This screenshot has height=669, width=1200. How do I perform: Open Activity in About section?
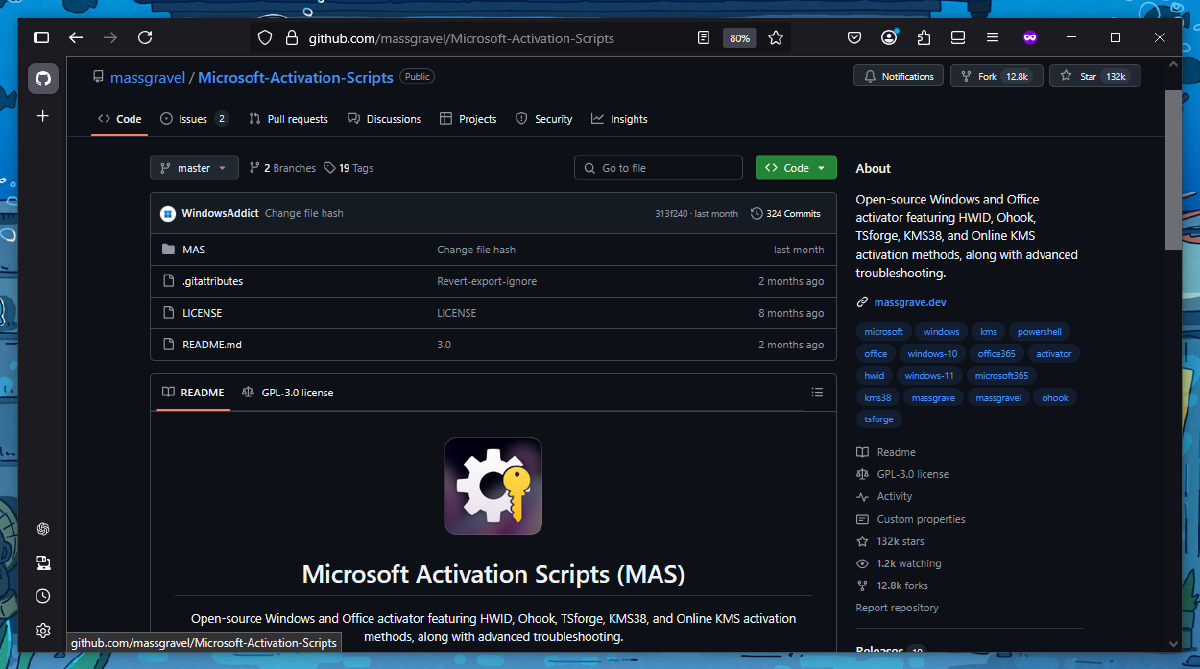894,496
